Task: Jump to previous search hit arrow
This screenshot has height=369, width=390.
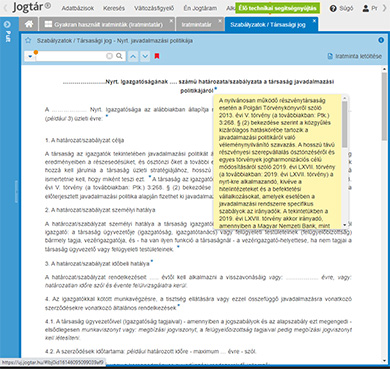Action: pyautogui.click(x=133, y=56)
